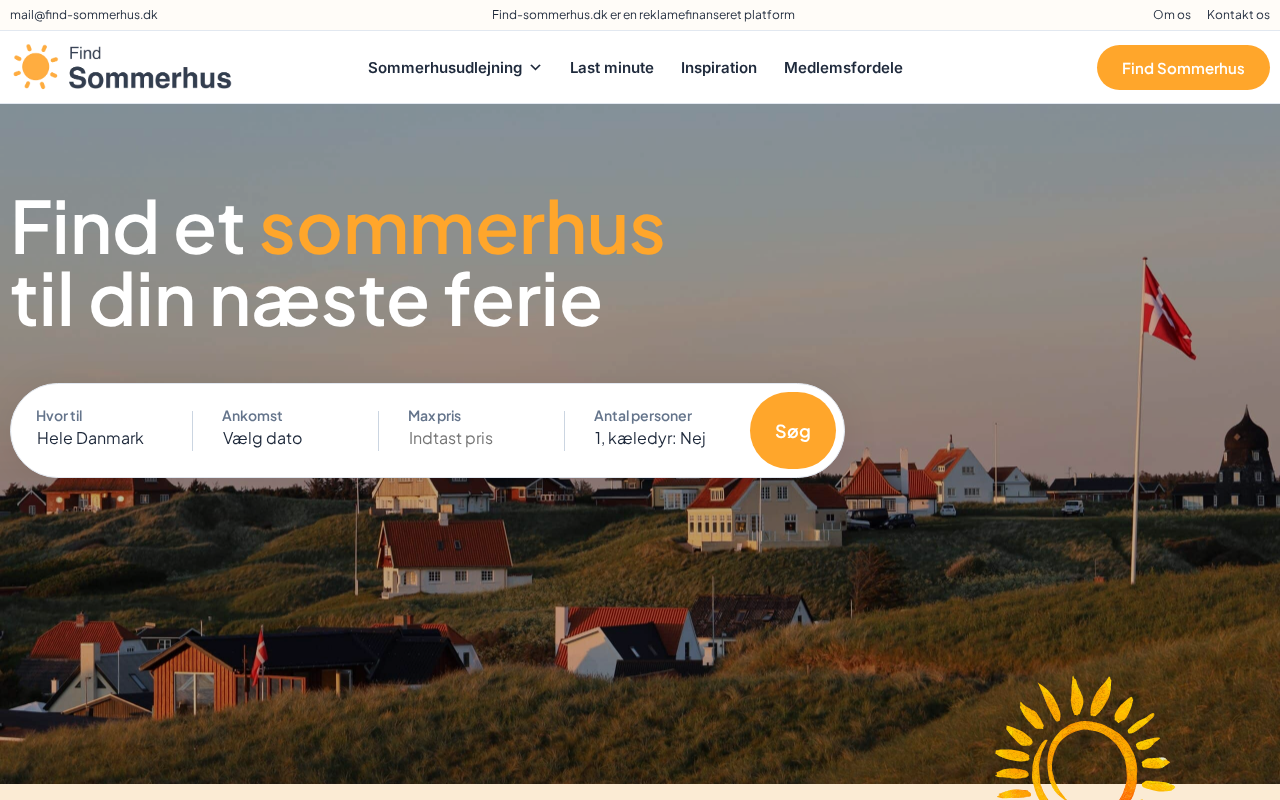
Task: Click the Sommerhusudlejning chevron arrow
Action: point(535,67)
